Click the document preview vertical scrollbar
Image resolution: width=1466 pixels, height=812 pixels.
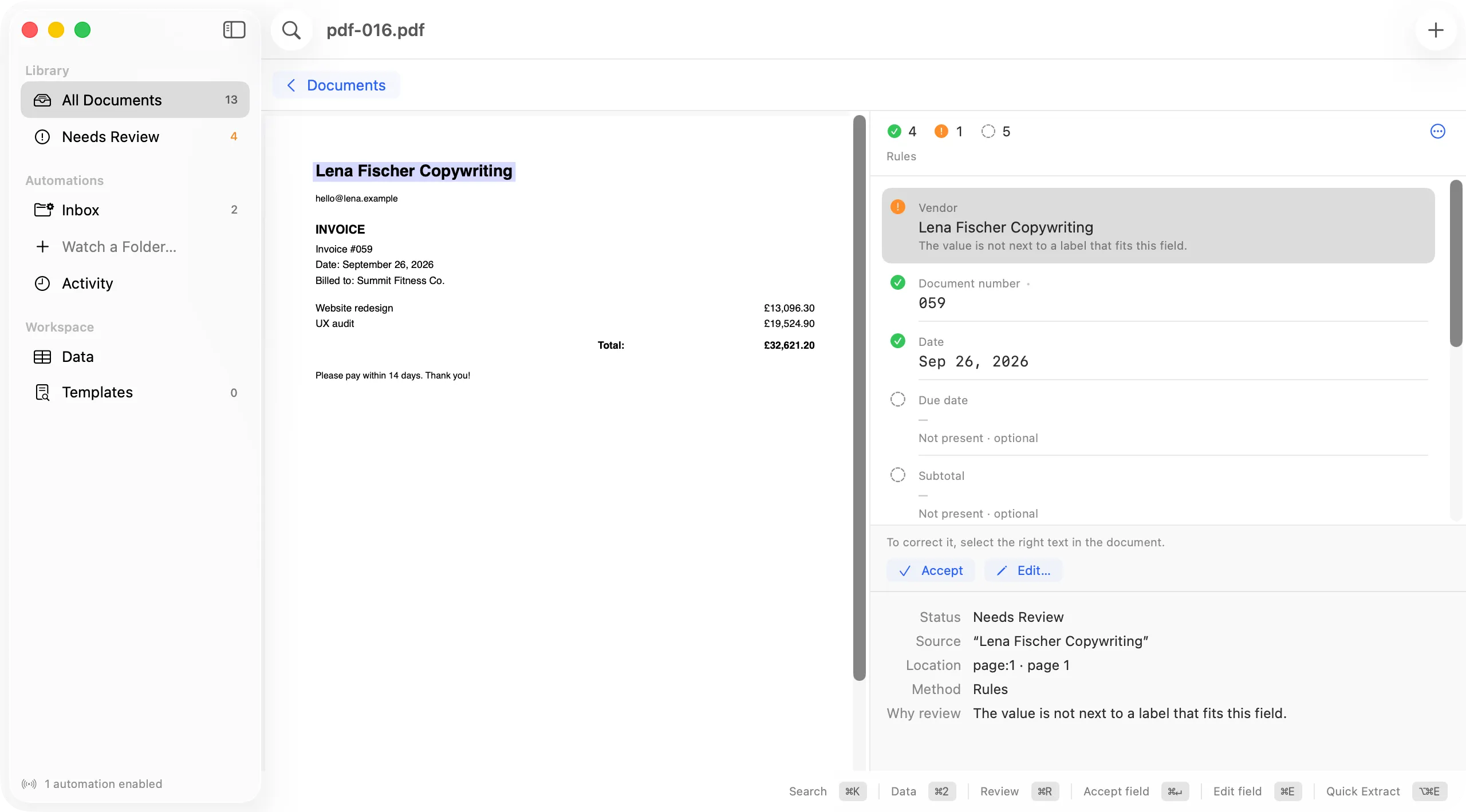[859, 397]
